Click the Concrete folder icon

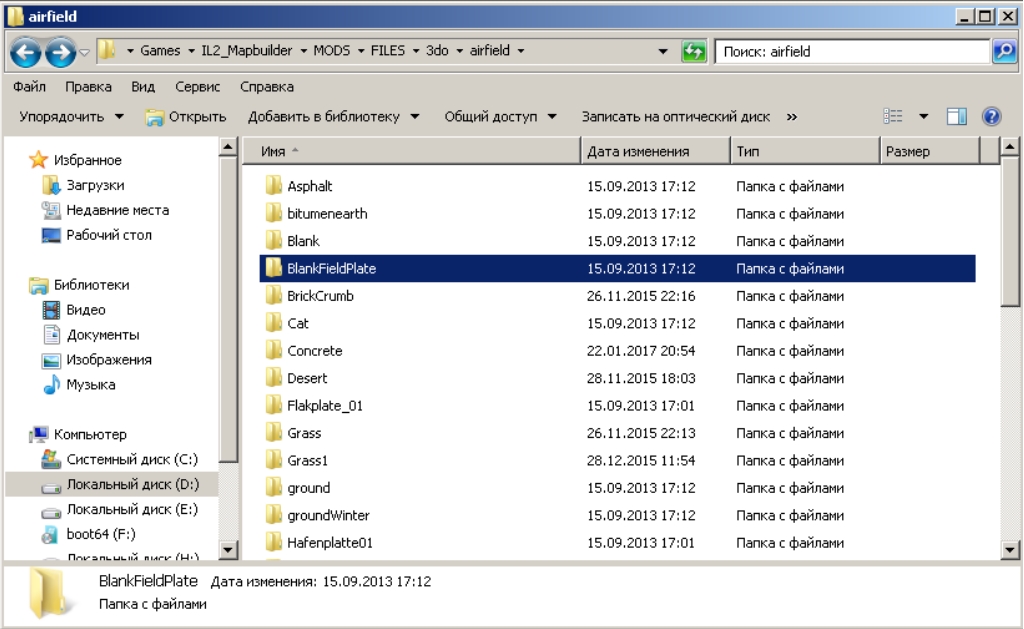tap(274, 350)
